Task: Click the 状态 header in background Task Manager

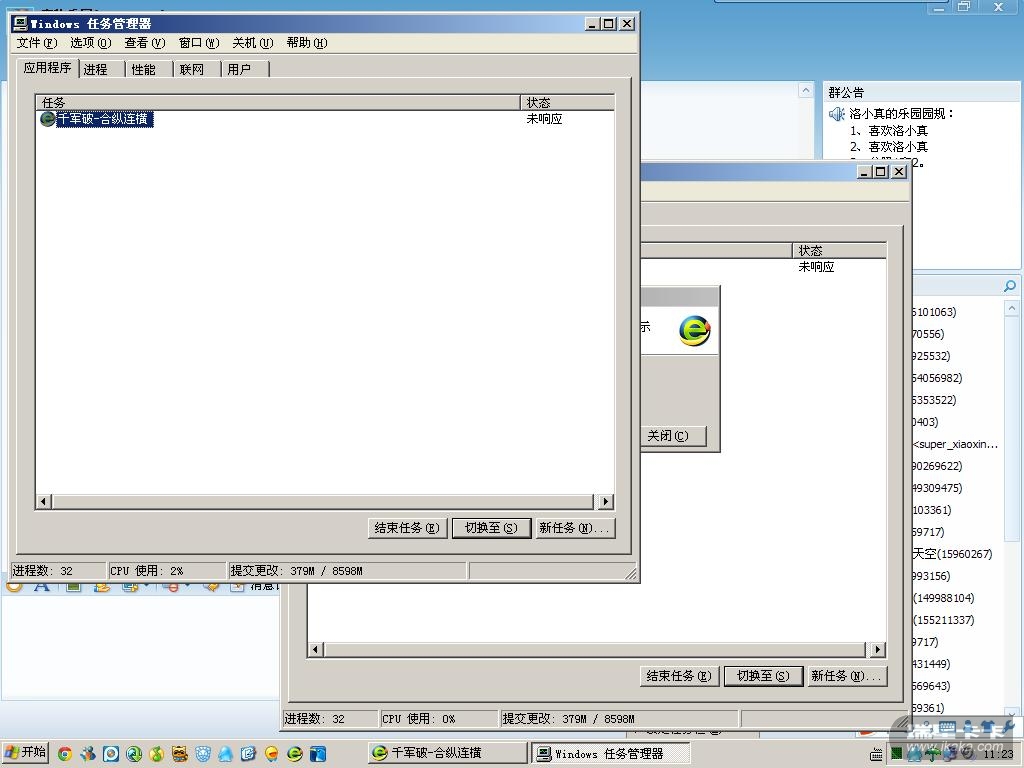Action: pos(839,251)
